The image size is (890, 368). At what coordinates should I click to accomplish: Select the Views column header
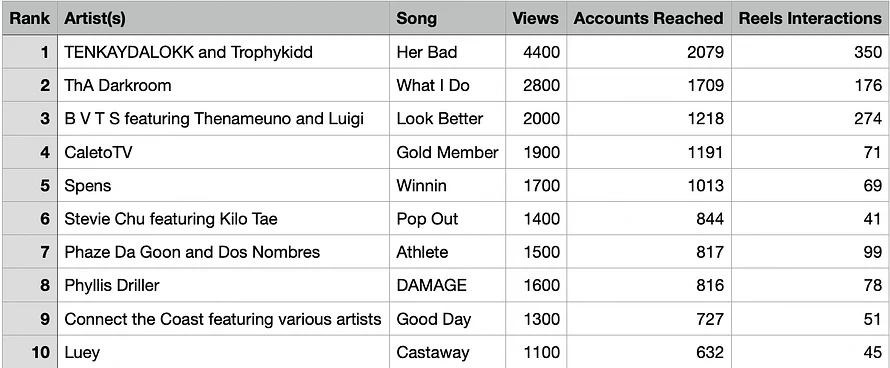coord(536,18)
